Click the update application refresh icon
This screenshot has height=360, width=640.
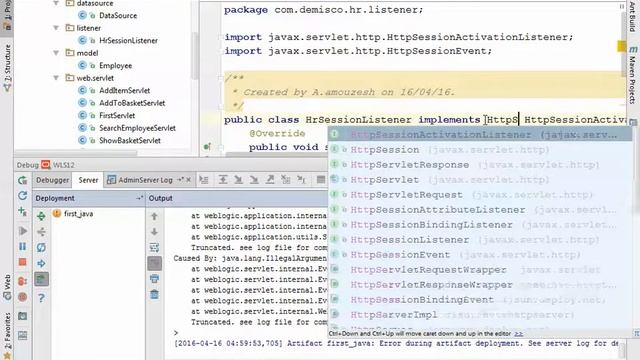(22, 196)
